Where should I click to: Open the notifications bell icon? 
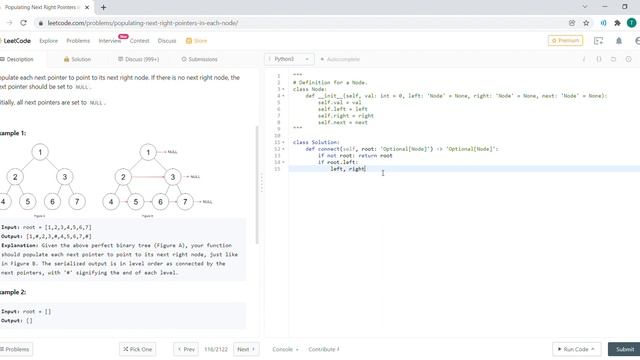pos(619,41)
